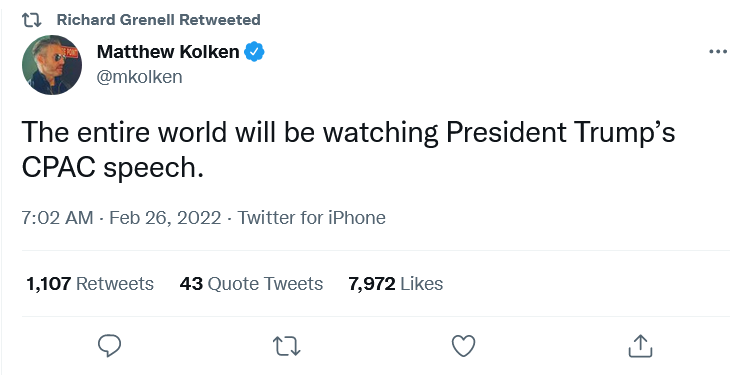Viewport: 748px width, 375px height.
Task: Like the tweet with the heart icon
Action: (x=464, y=346)
